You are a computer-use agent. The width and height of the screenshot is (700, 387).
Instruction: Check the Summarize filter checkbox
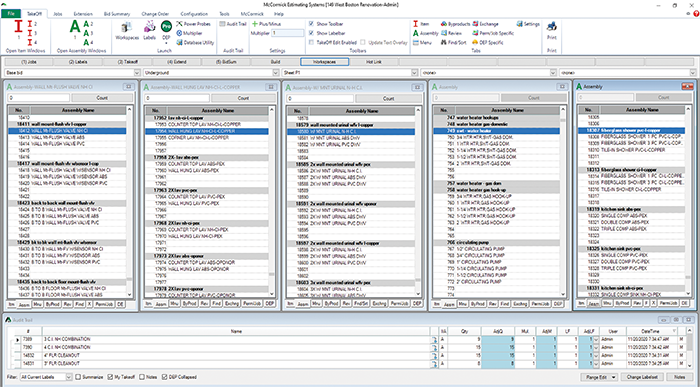tap(79, 377)
